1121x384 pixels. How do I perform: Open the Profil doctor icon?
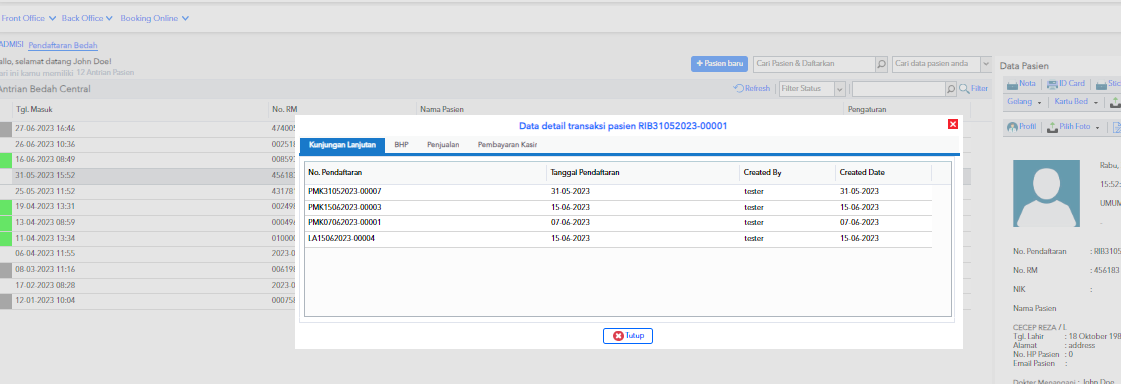(x=1012, y=127)
